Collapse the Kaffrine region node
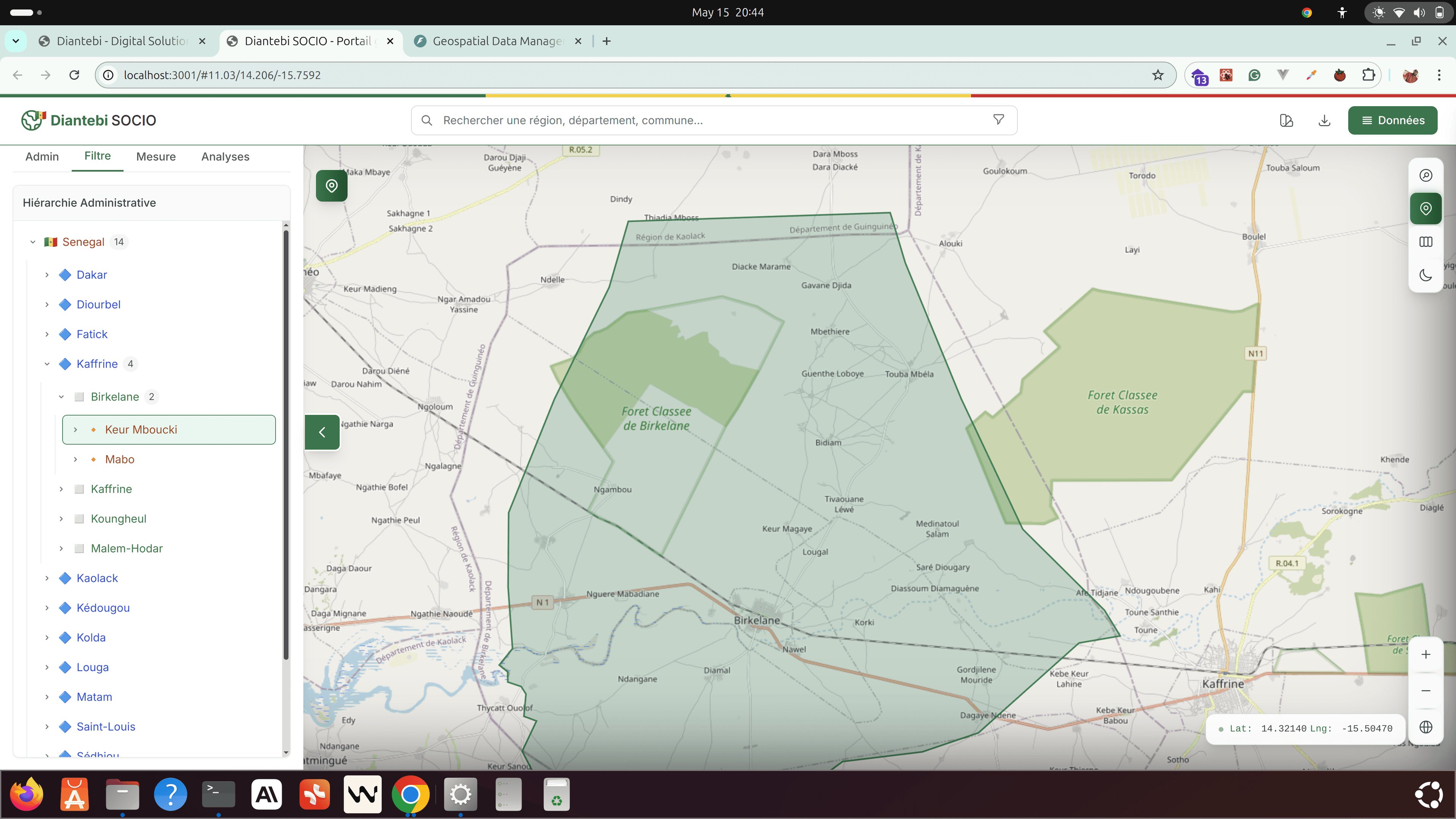1456x819 pixels. click(x=47, y=364)
